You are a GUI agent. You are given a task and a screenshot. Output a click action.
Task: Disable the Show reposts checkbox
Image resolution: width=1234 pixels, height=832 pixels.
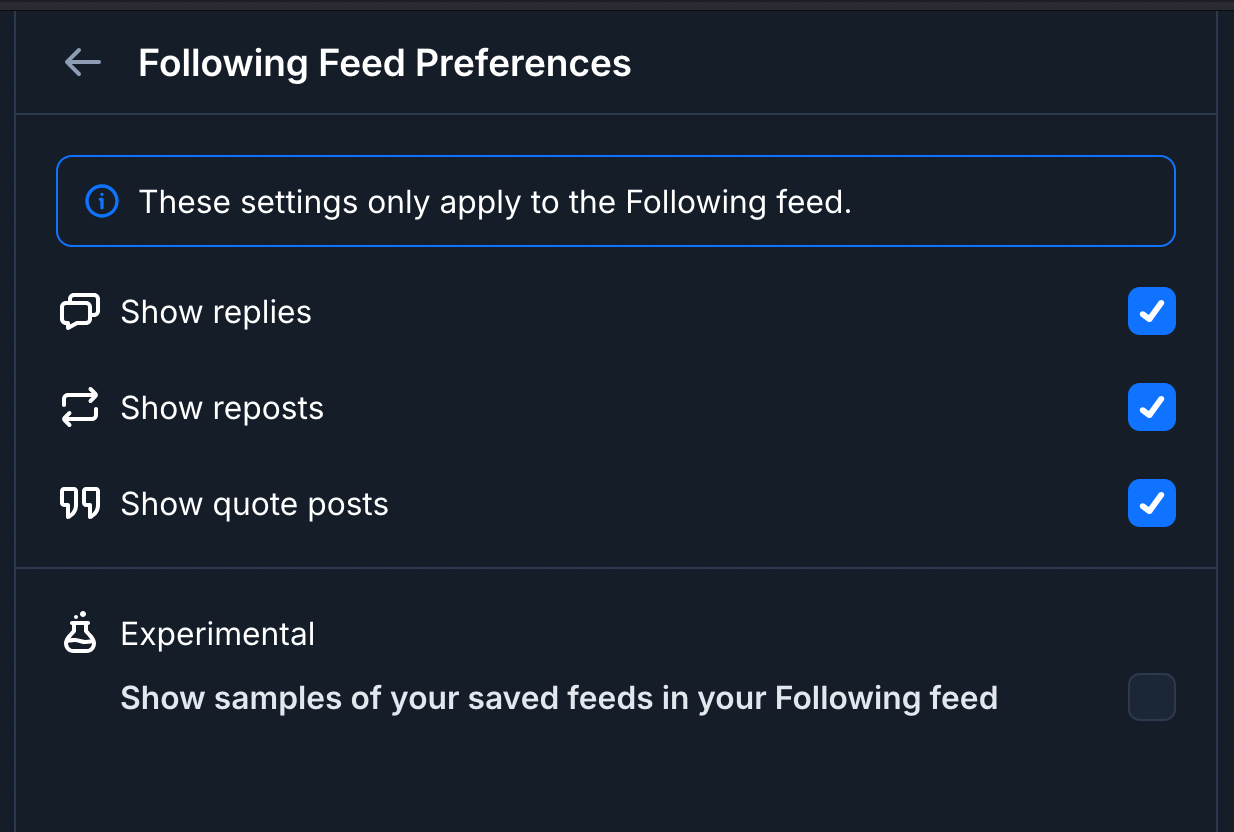pos(1151,408)
